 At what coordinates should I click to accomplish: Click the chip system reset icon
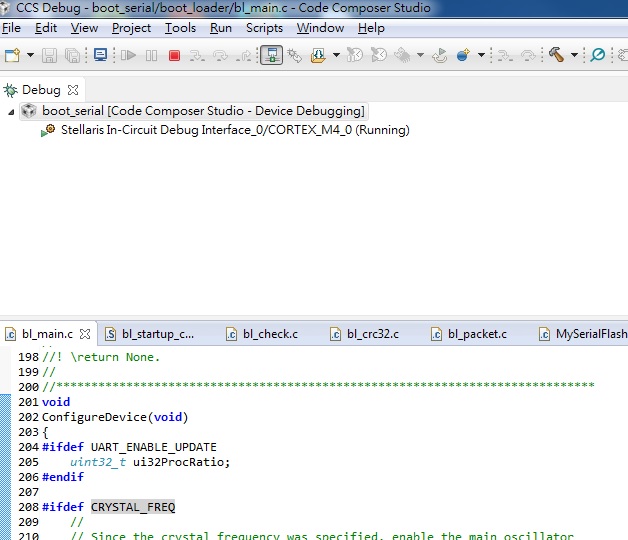pyautogui.click(x=403, y=55)
